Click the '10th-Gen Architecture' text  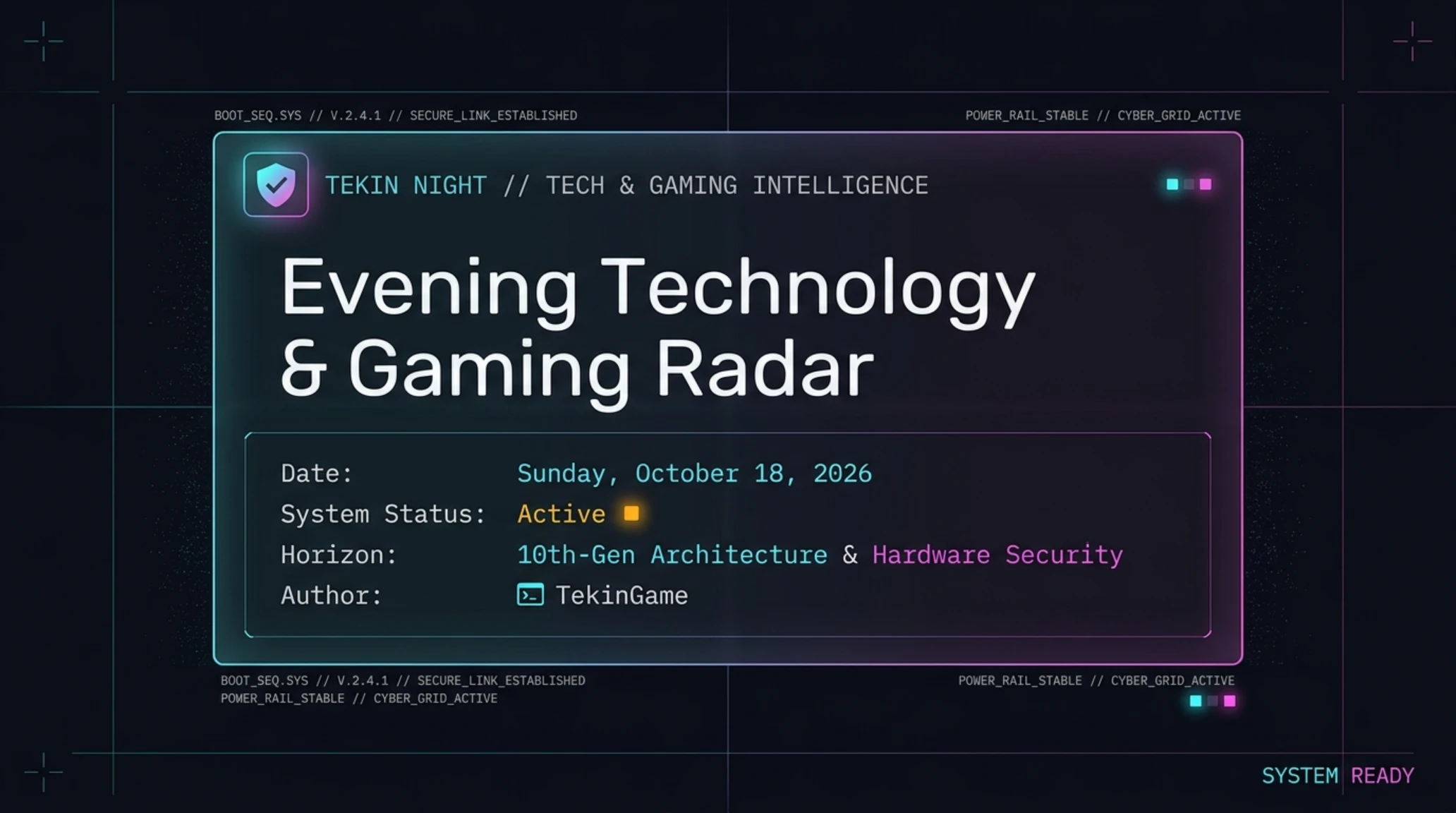pyautogui.click(x=672, y=555)
